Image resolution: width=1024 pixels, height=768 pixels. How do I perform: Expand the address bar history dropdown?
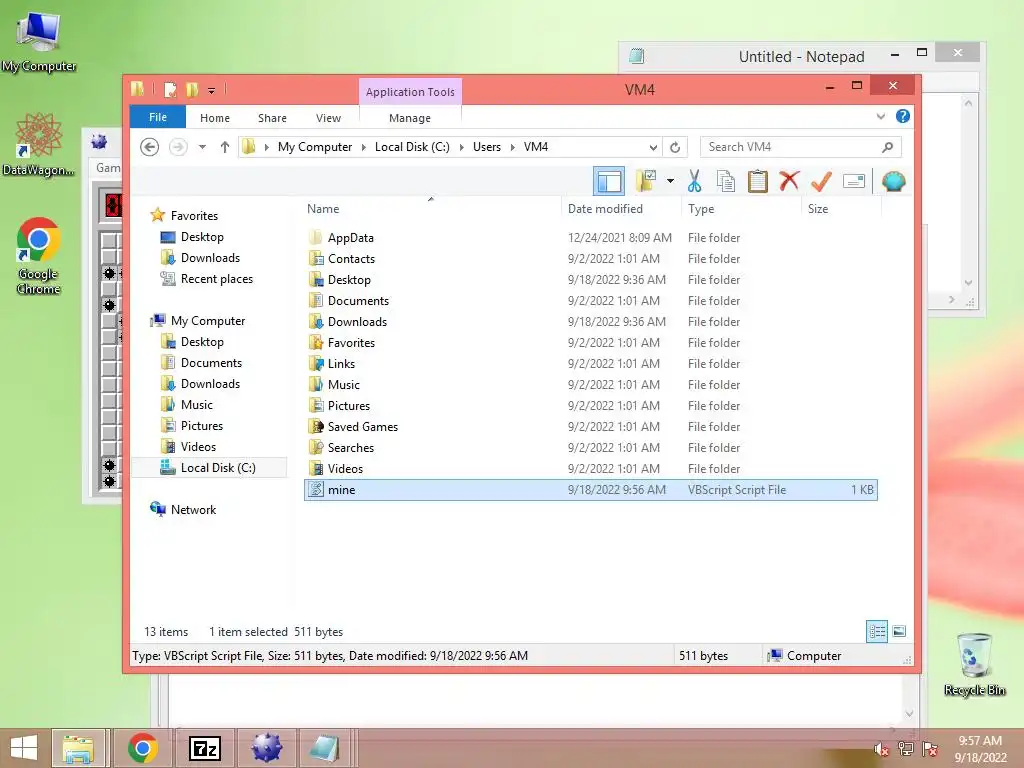pos(653,147)
